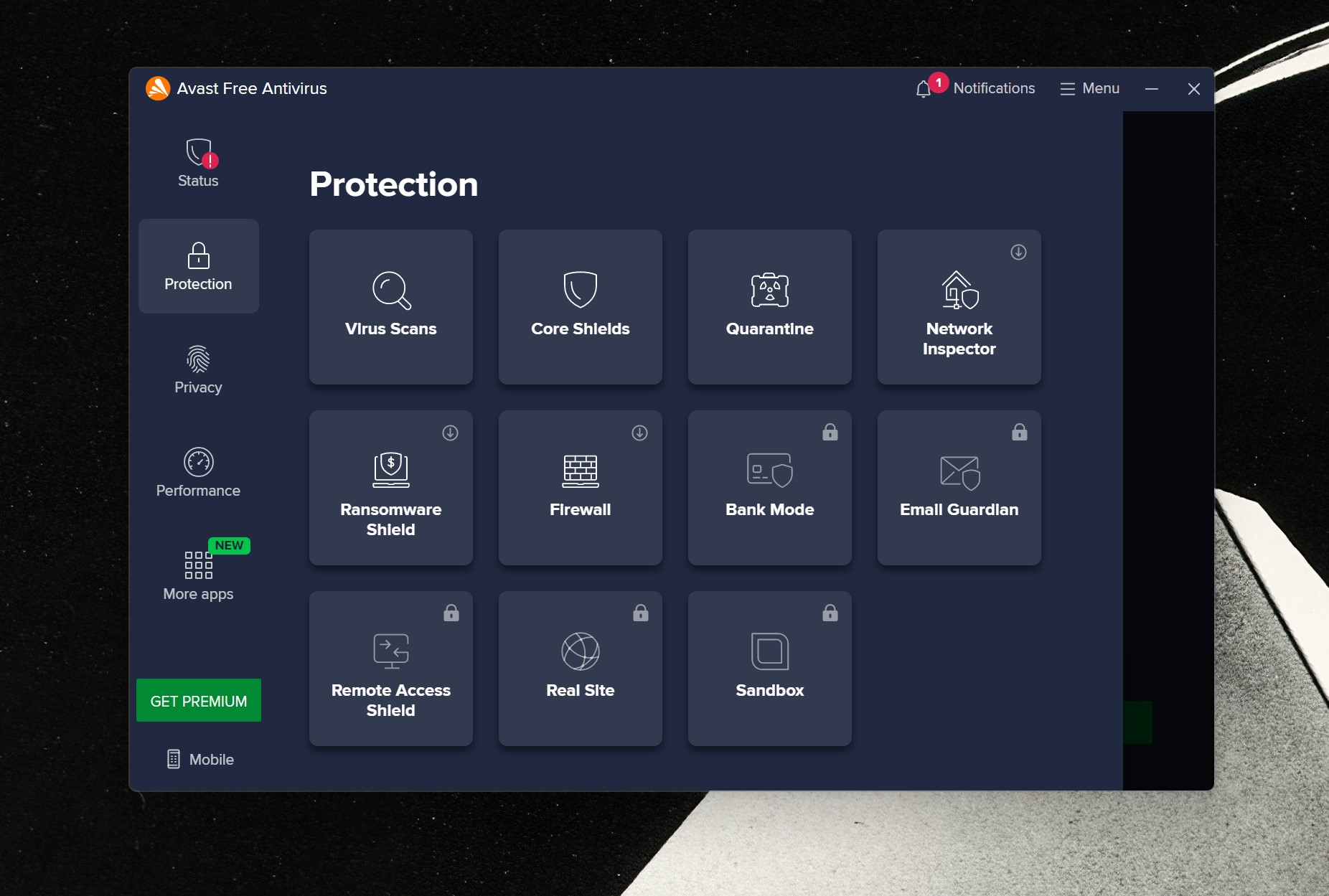Click the Virus Scans label
The width and height of the screenshot is (1329, 896).
point(391,329)
